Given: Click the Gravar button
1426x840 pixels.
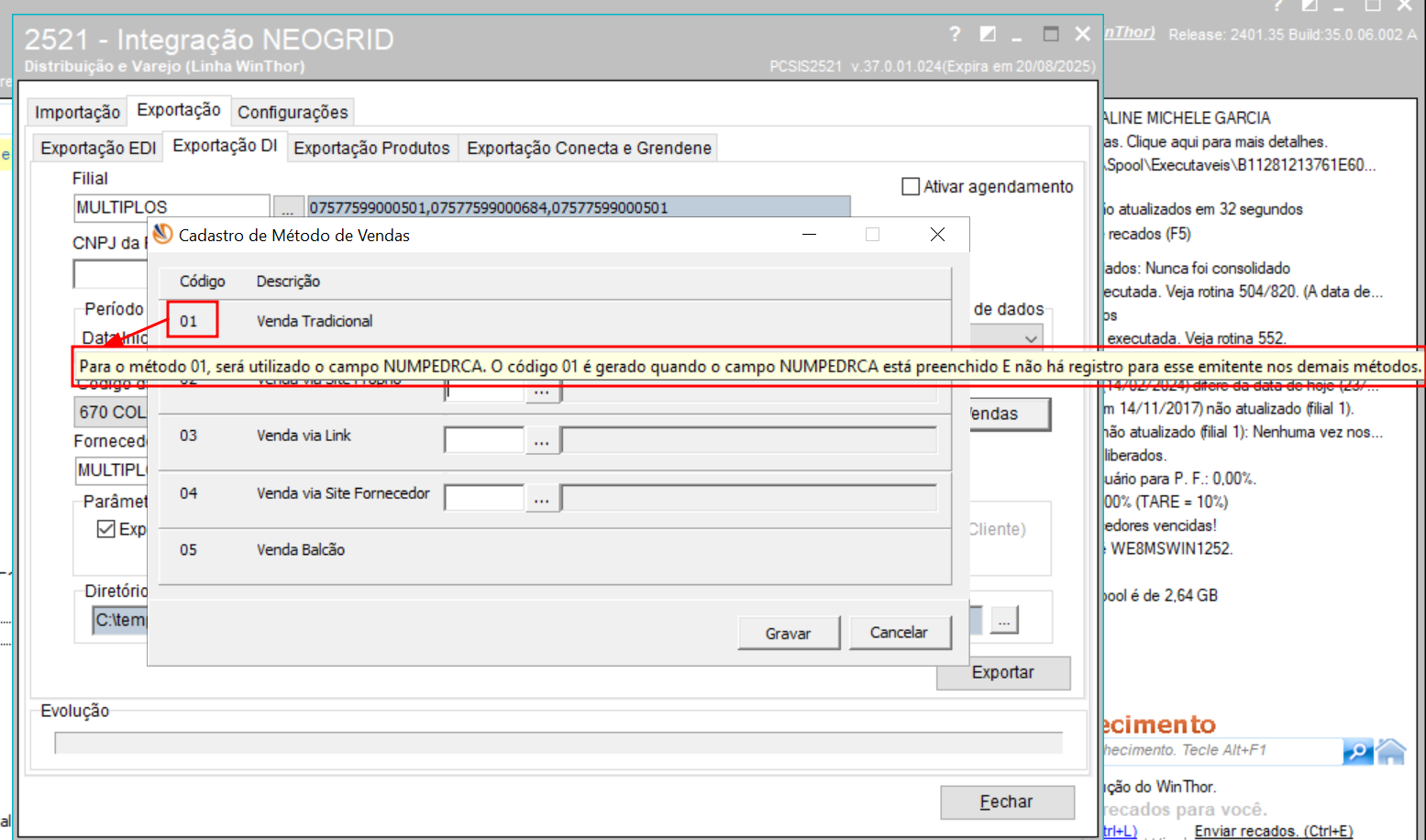Looking at the screenshot, I should [789, 633].
